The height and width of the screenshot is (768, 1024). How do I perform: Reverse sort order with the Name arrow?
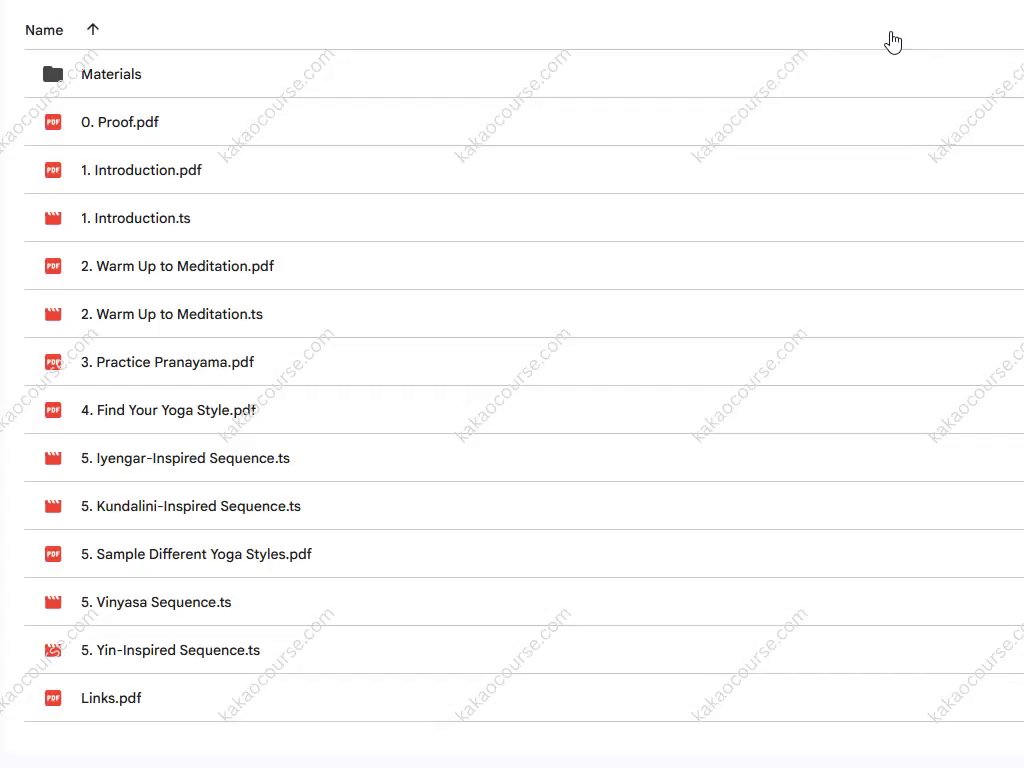tap(93, 30)
